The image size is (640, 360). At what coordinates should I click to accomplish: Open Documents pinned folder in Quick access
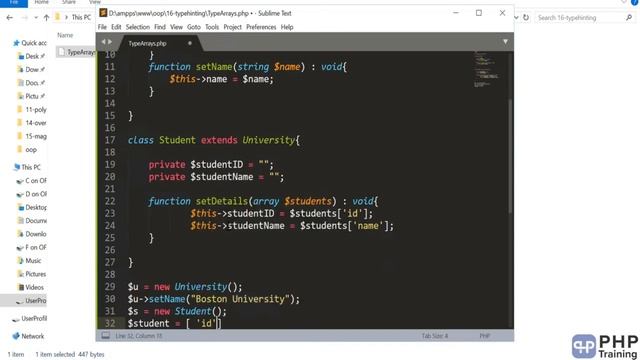click(31, 83)
